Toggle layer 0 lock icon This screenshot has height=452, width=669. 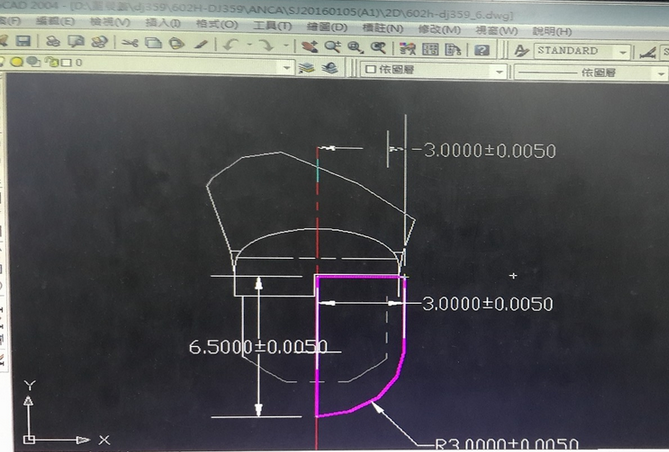[49, 62]
